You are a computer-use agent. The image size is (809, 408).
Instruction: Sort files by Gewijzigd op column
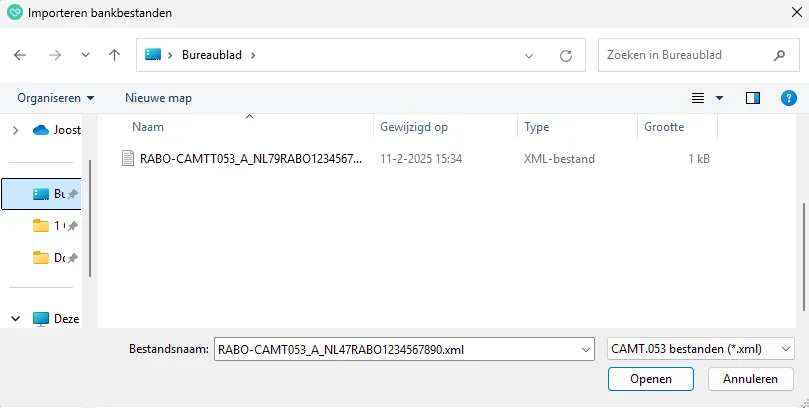tap(412, 128)
